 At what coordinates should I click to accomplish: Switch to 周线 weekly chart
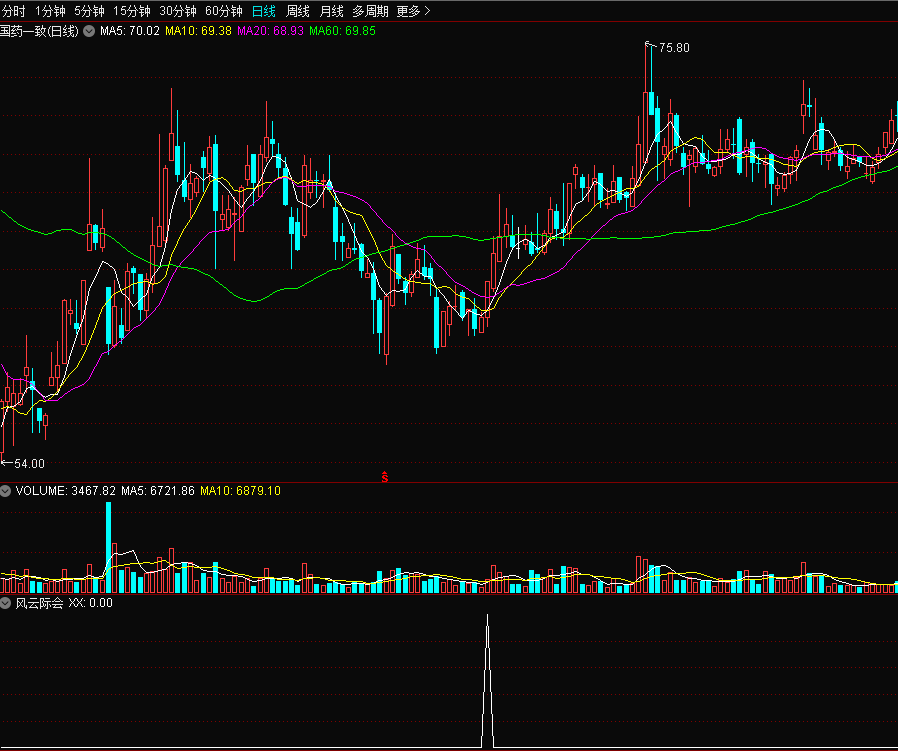pyautogui.click(x=298, y=11)
